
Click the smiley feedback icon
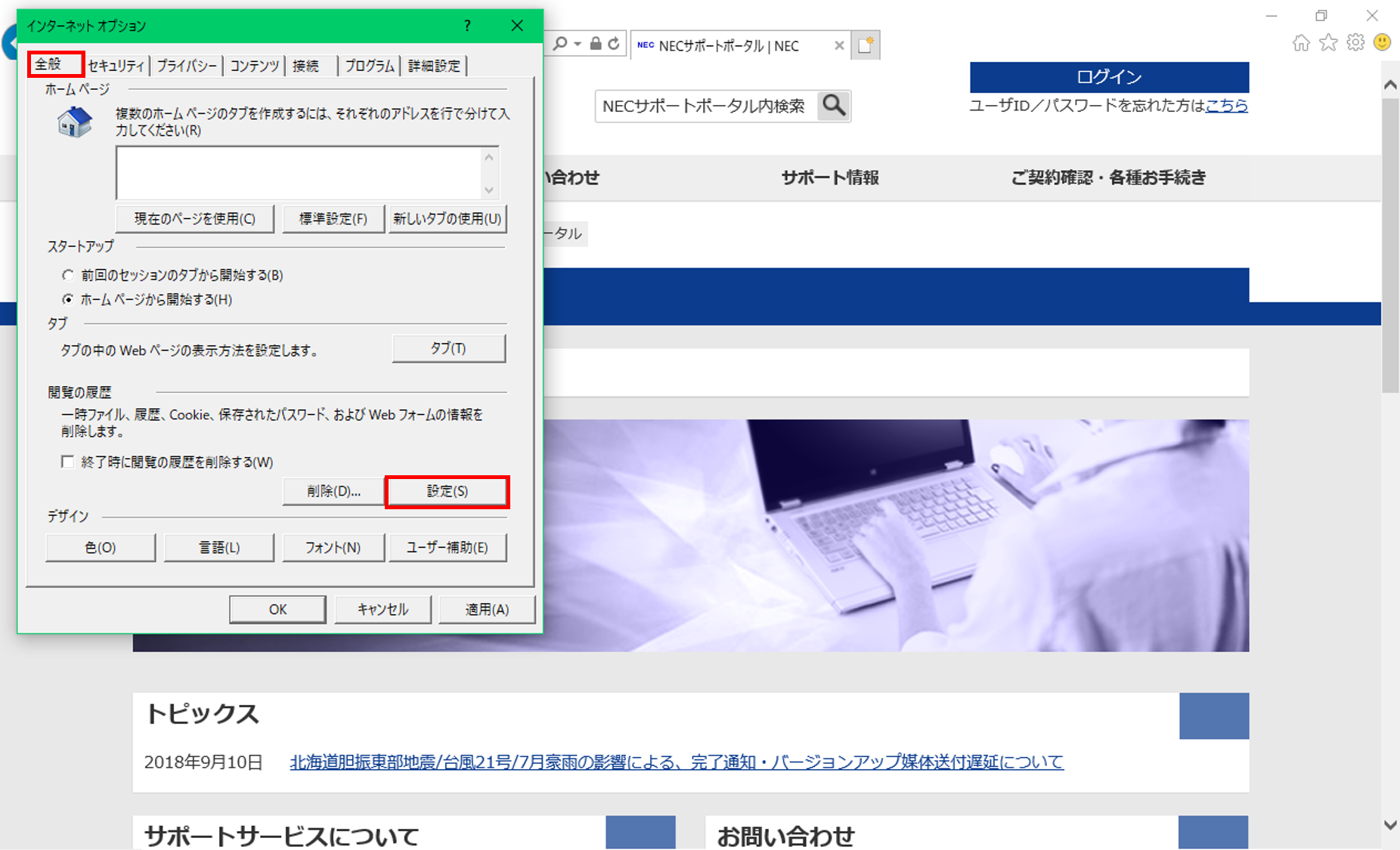point(1382,43)
